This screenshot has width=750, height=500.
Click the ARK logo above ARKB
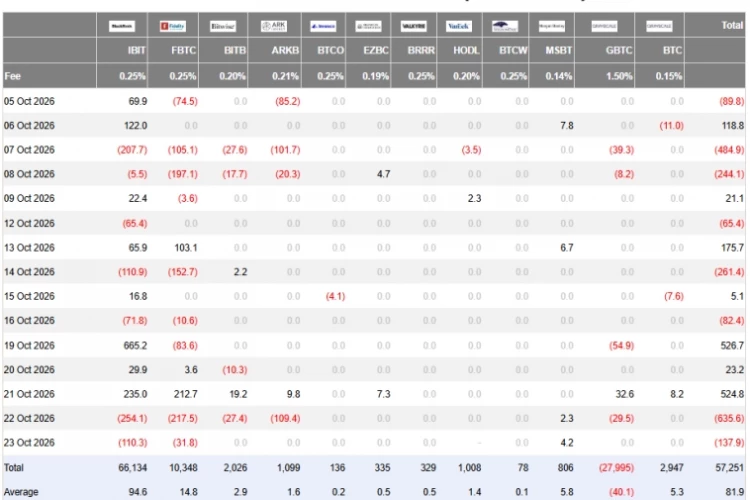pos(274,26)
